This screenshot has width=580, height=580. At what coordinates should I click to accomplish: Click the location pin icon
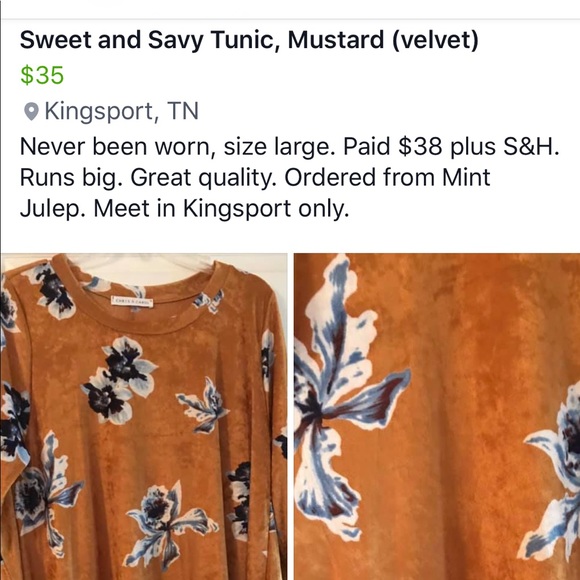(31, 111)
